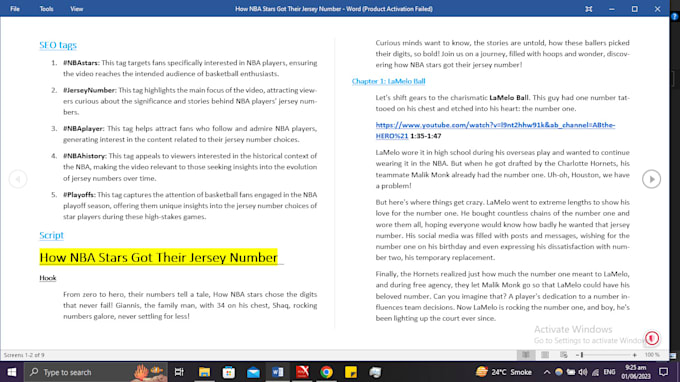Click the Type to search box

95,372
